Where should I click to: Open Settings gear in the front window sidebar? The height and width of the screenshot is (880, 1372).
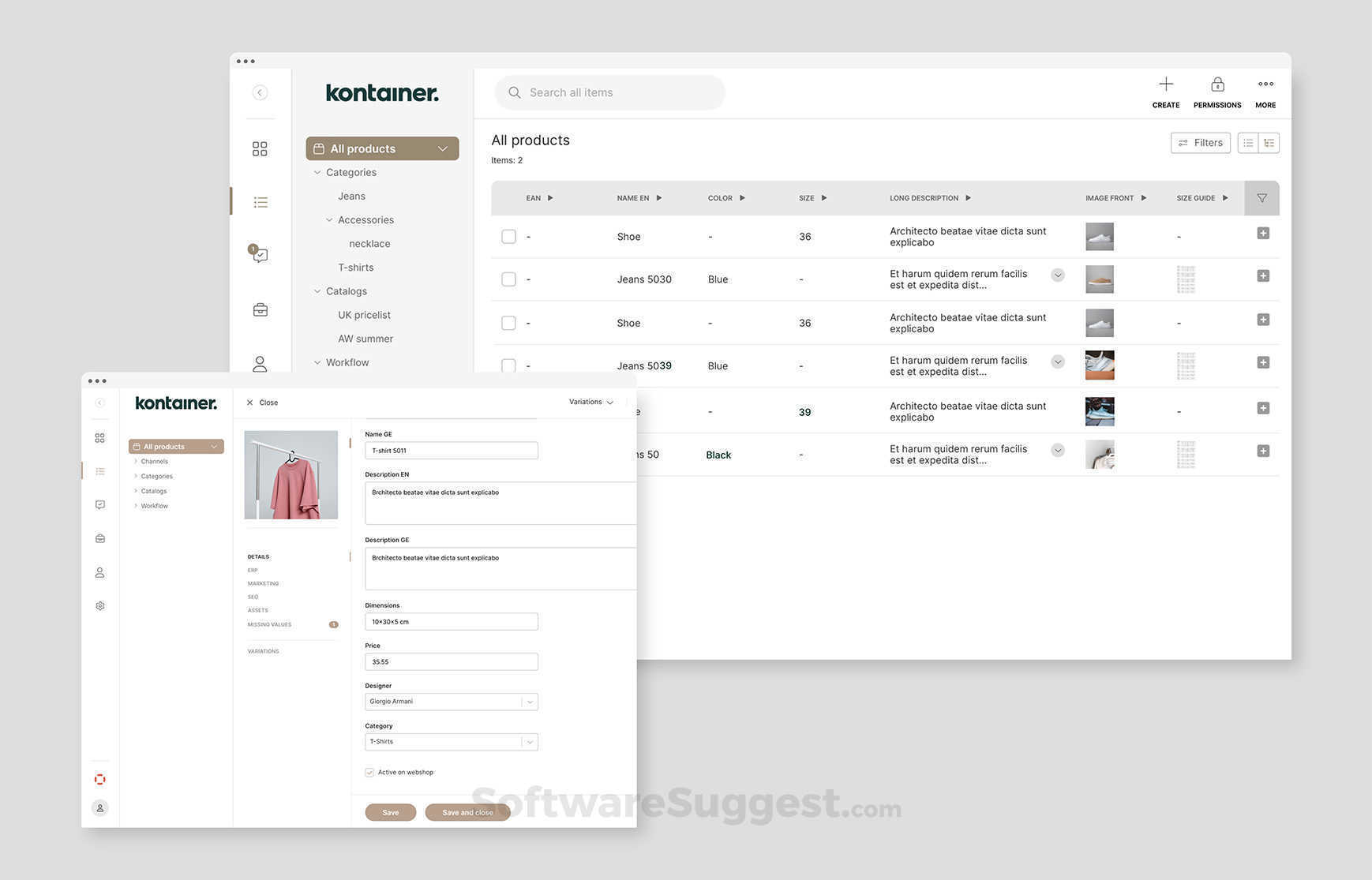click(x=99, y=605)
